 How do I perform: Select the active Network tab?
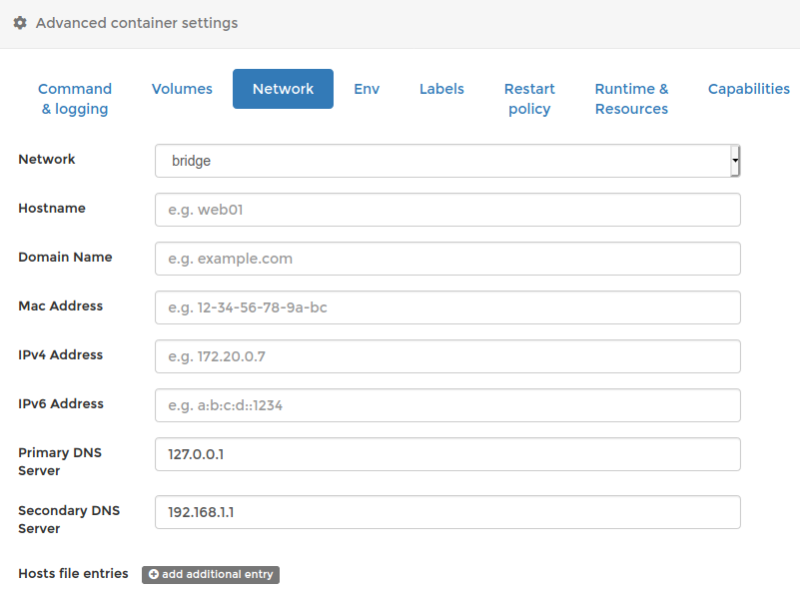coord(283,89)
